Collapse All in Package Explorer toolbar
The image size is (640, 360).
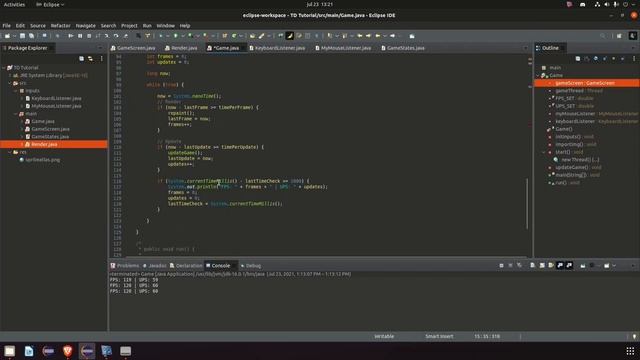pos(81,59)
